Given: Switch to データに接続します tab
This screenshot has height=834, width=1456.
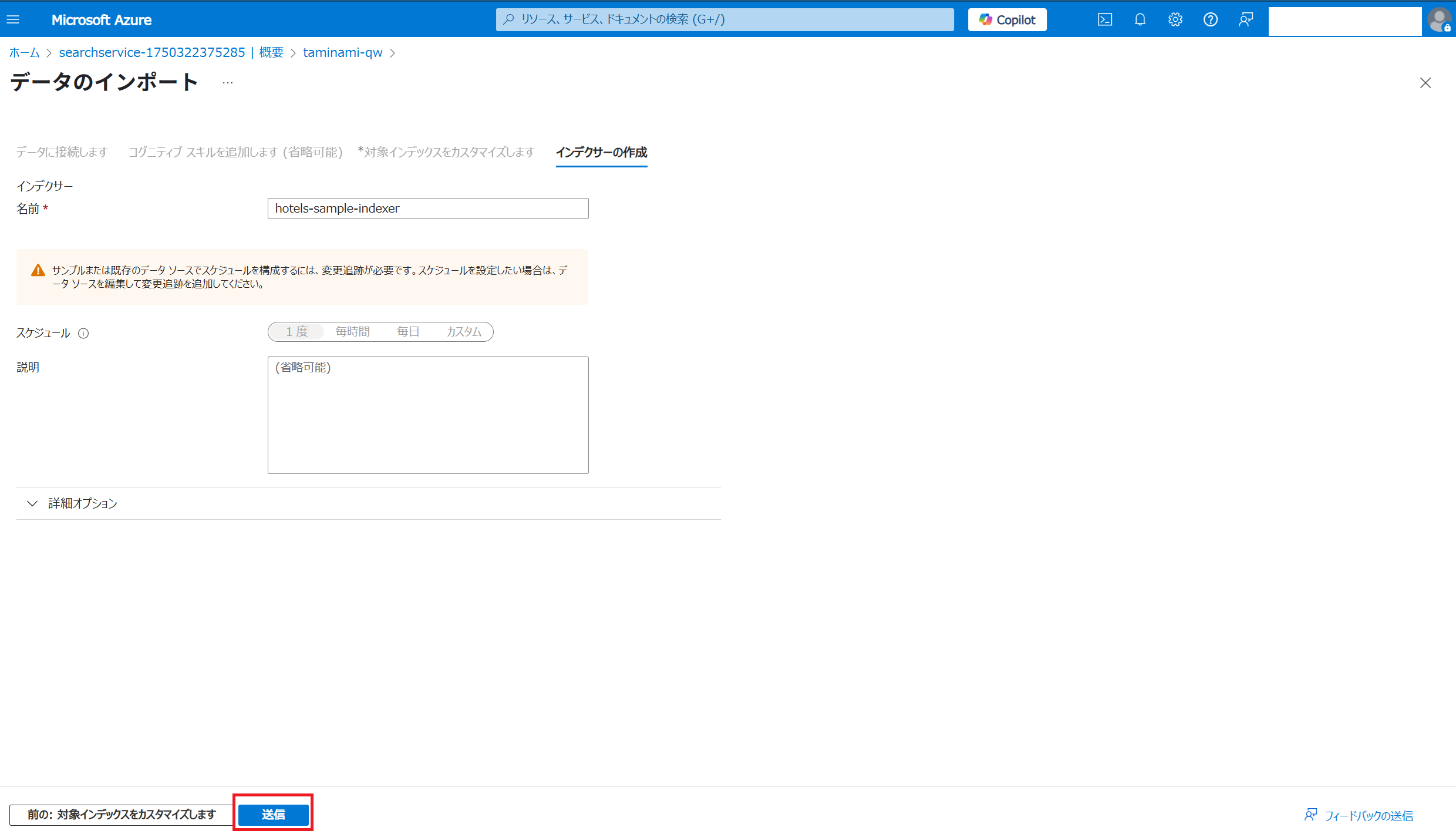Looking at the screenshot, I should point(62,152).
